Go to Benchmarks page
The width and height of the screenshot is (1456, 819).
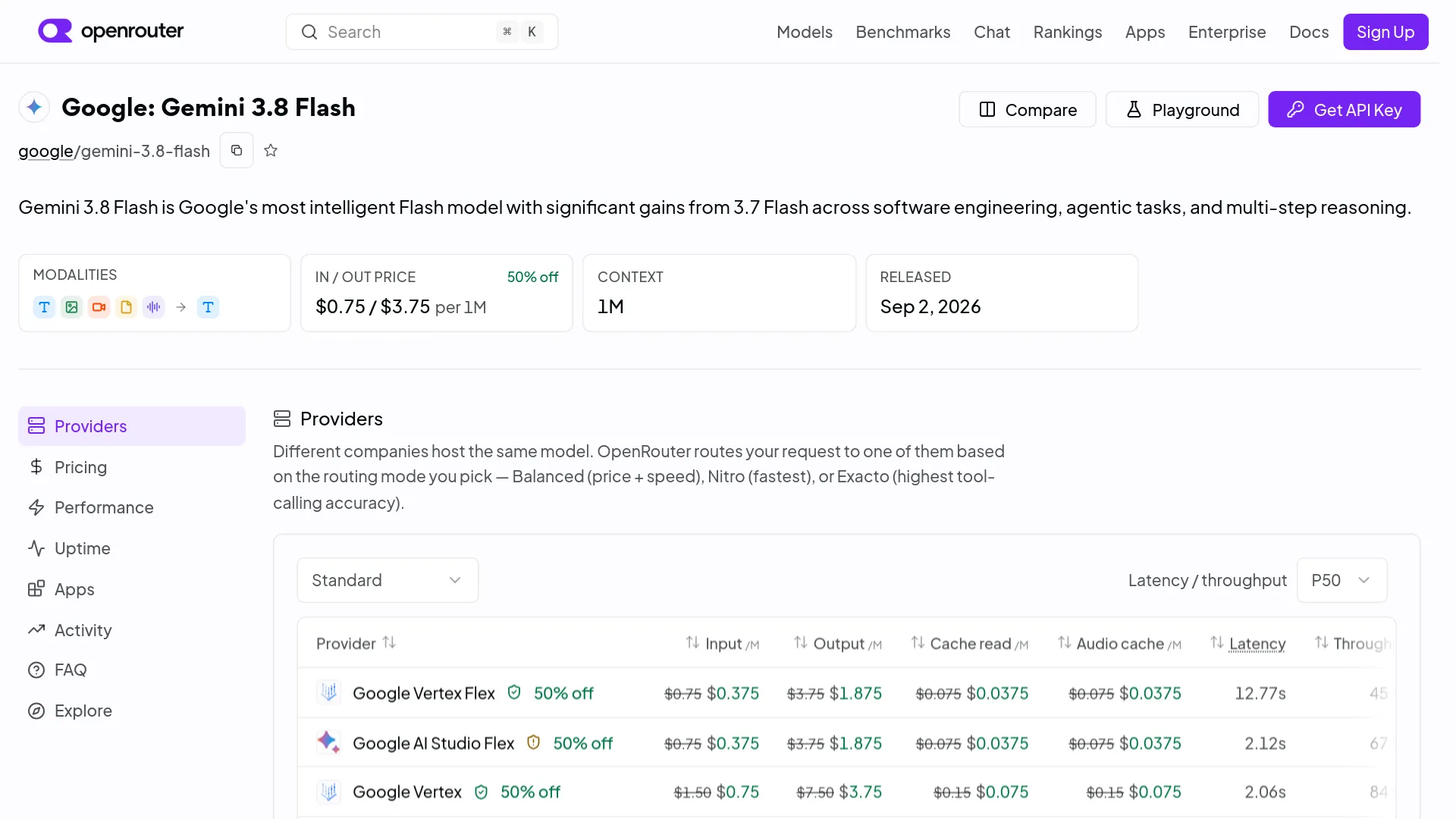click(x=902, y=32)
